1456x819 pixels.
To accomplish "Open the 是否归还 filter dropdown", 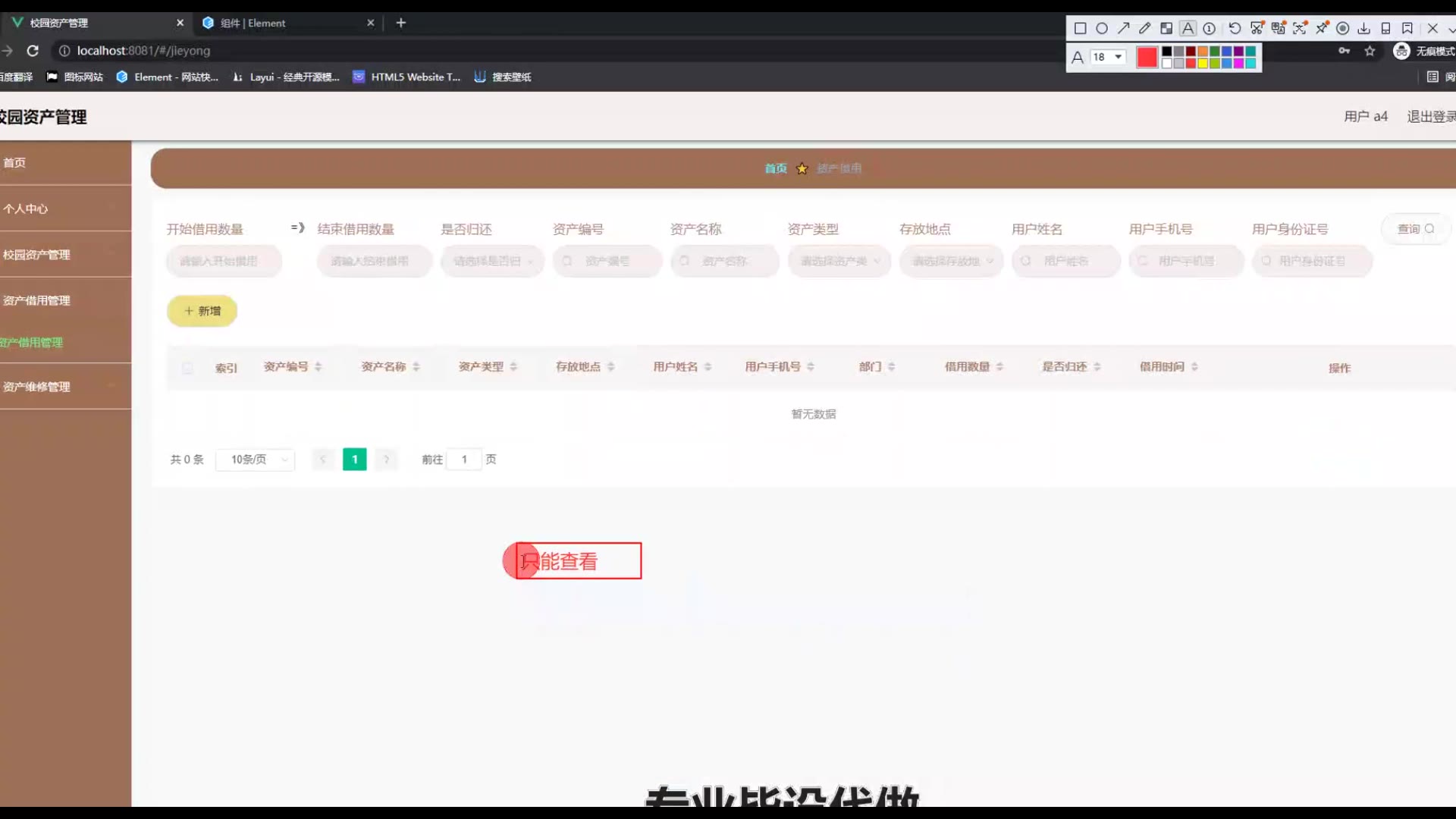I will point(492,261).
